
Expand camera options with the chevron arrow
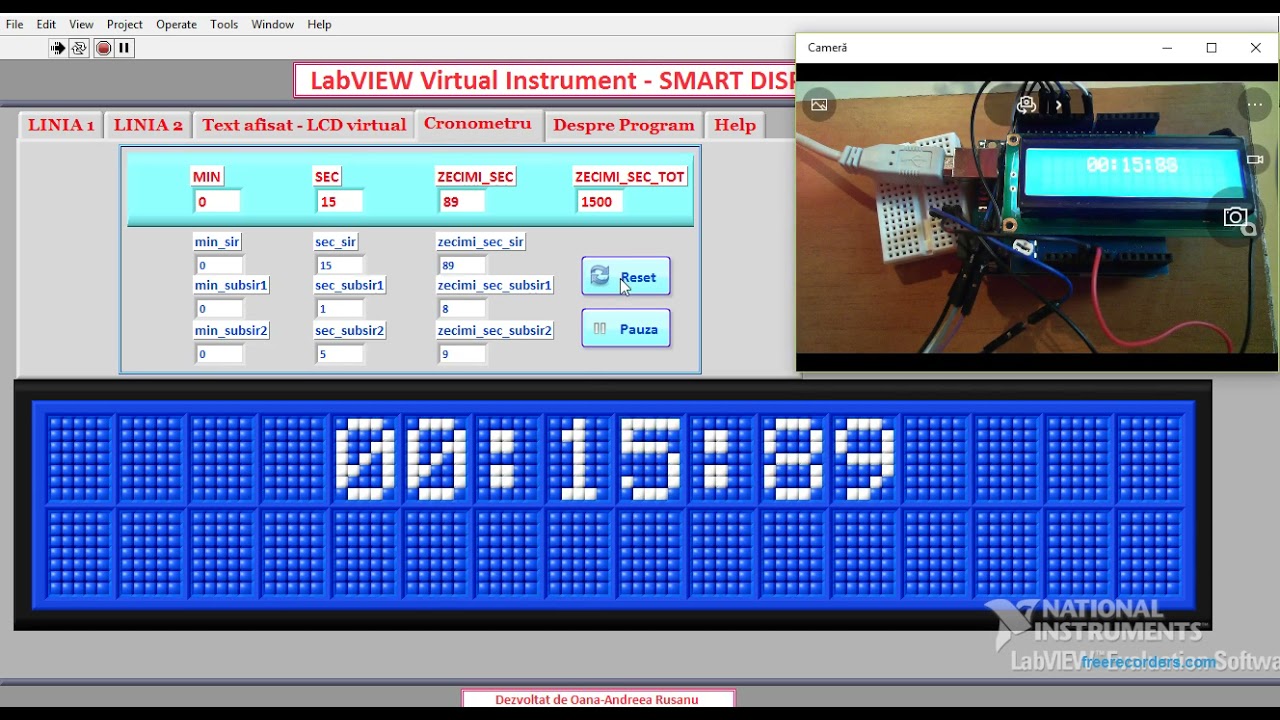(x=1058, y=105)
